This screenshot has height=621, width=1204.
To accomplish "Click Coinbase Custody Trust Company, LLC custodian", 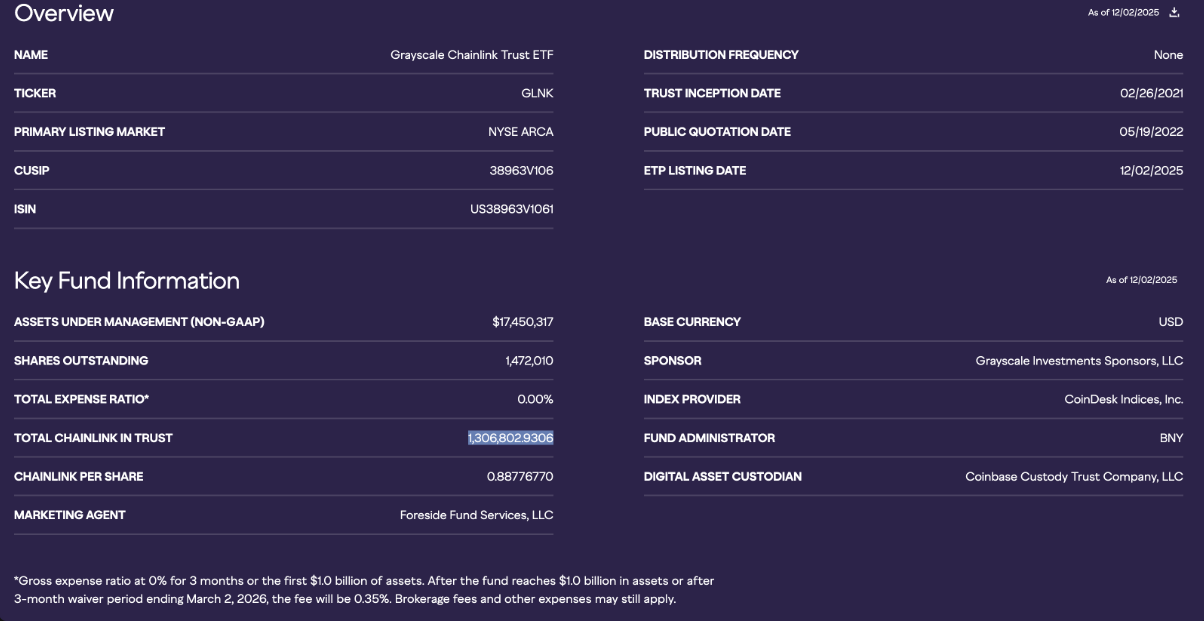I will (1074, 477).
